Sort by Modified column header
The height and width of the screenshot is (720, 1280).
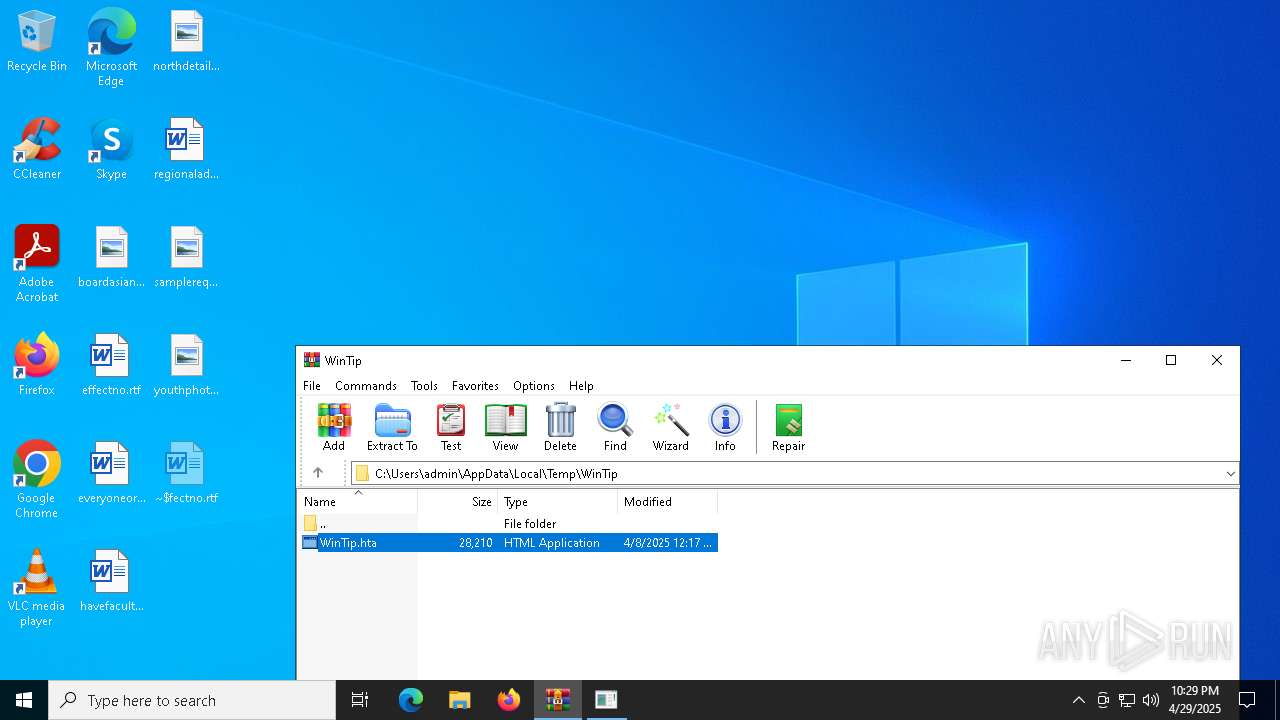(668, 501)
